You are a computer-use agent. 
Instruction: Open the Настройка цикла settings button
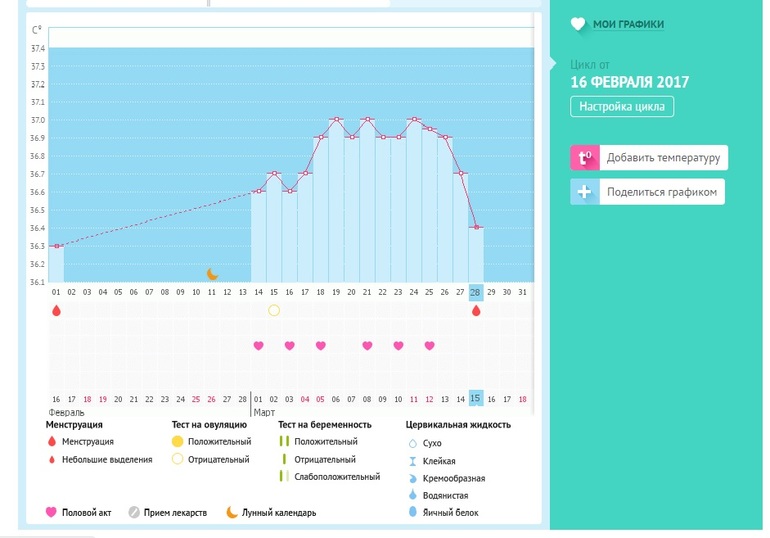click(x=622, y=107)
